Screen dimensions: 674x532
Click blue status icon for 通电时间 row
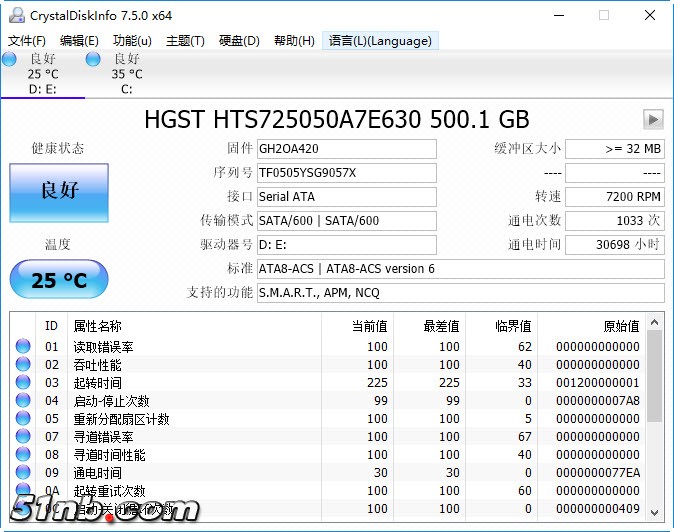click(x=23, y=473)
